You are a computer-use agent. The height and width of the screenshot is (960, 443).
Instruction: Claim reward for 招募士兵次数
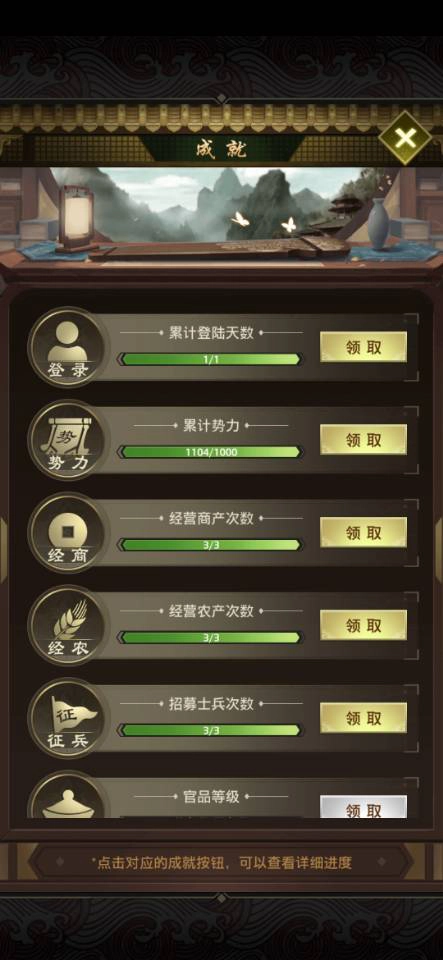[363, 718]
